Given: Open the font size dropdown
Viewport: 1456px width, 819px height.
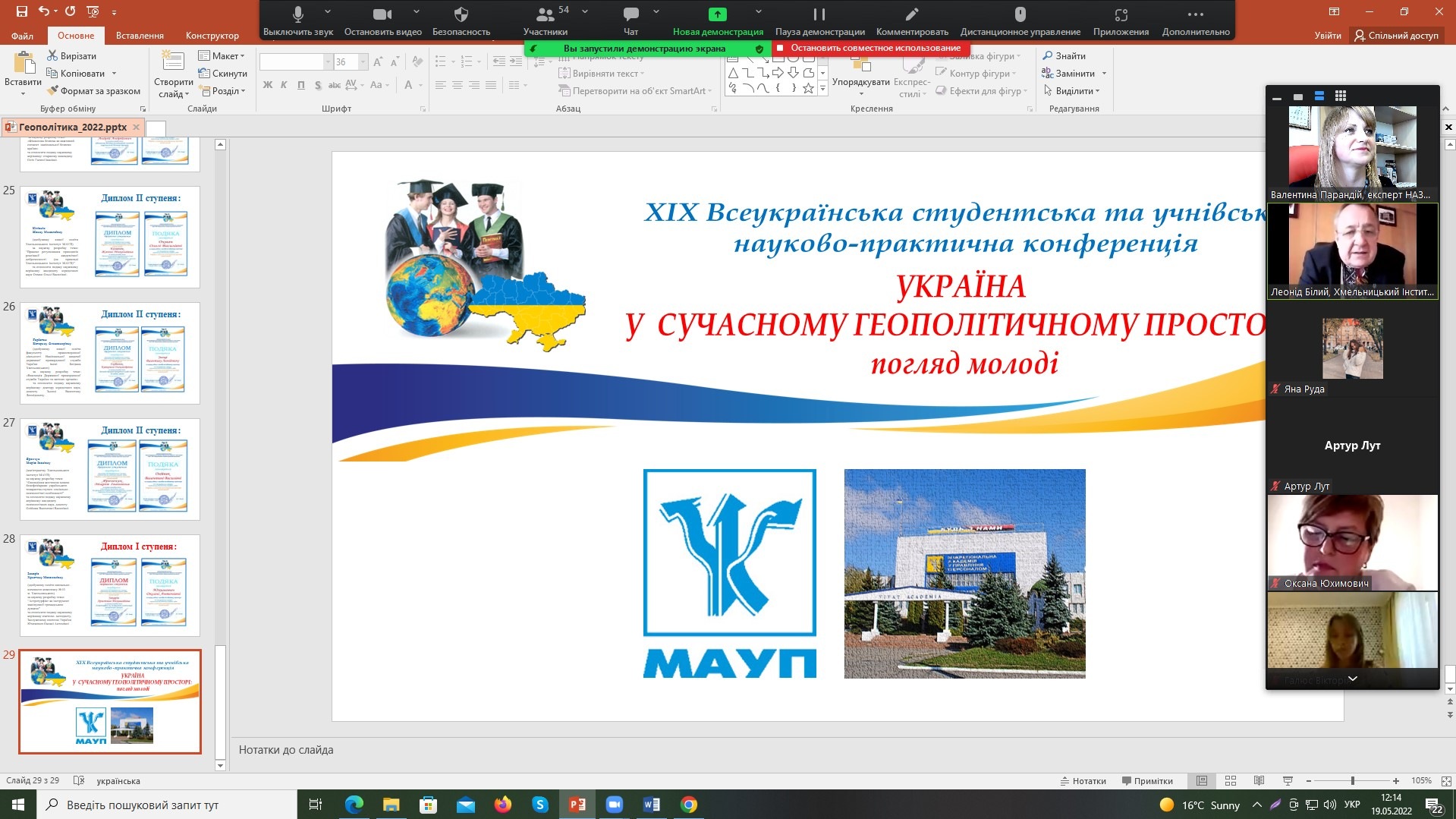Looking at the screenshot, I should 363,62.
